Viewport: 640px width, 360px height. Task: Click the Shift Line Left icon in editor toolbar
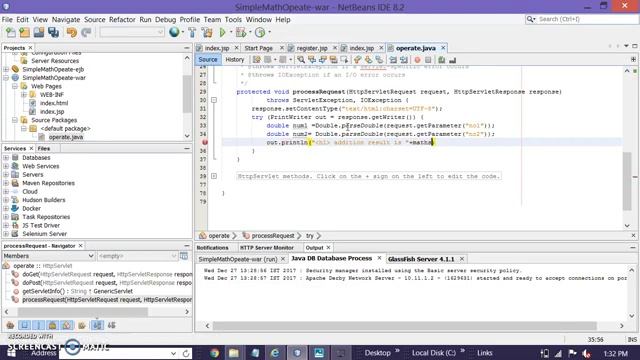(x=393, y=60)
